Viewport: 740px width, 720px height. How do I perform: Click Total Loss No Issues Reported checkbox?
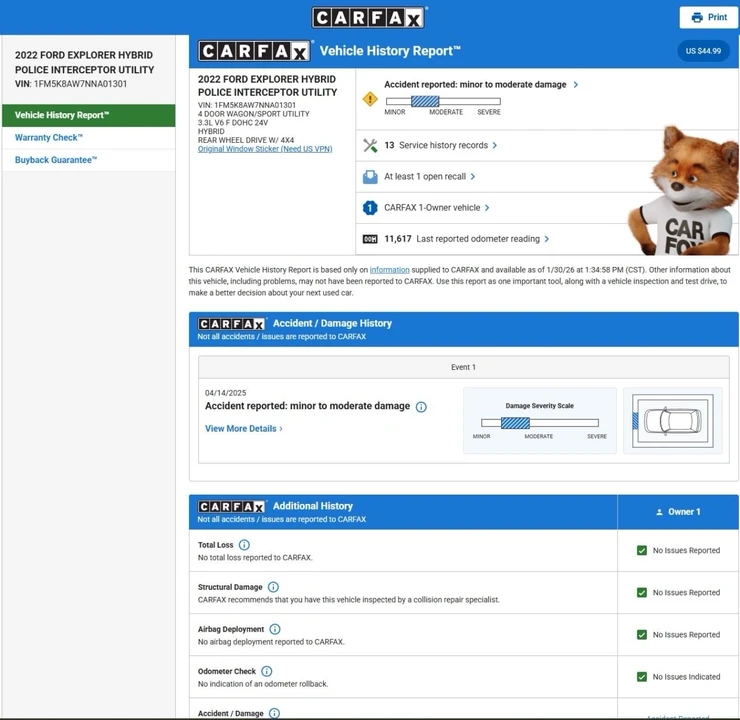coord(642,551)
